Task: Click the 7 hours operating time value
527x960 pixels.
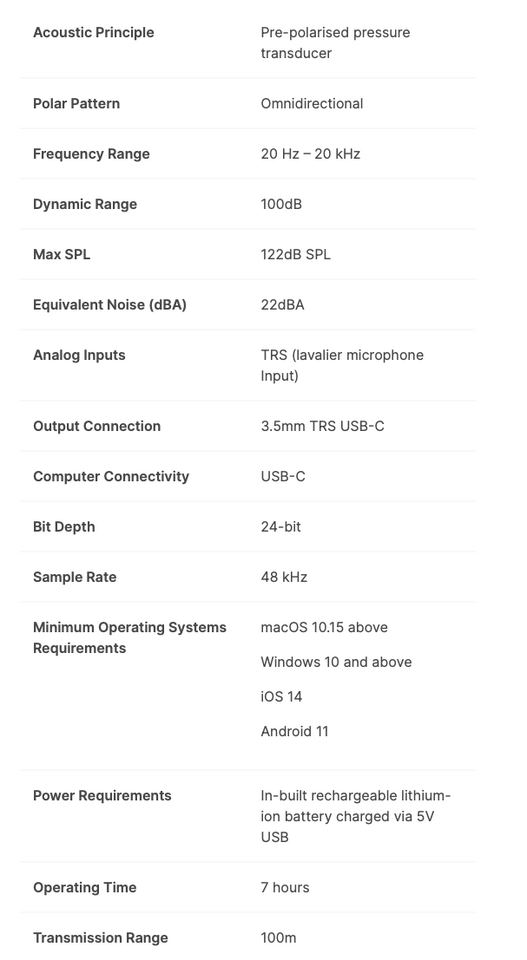Action: click(285, 887)
